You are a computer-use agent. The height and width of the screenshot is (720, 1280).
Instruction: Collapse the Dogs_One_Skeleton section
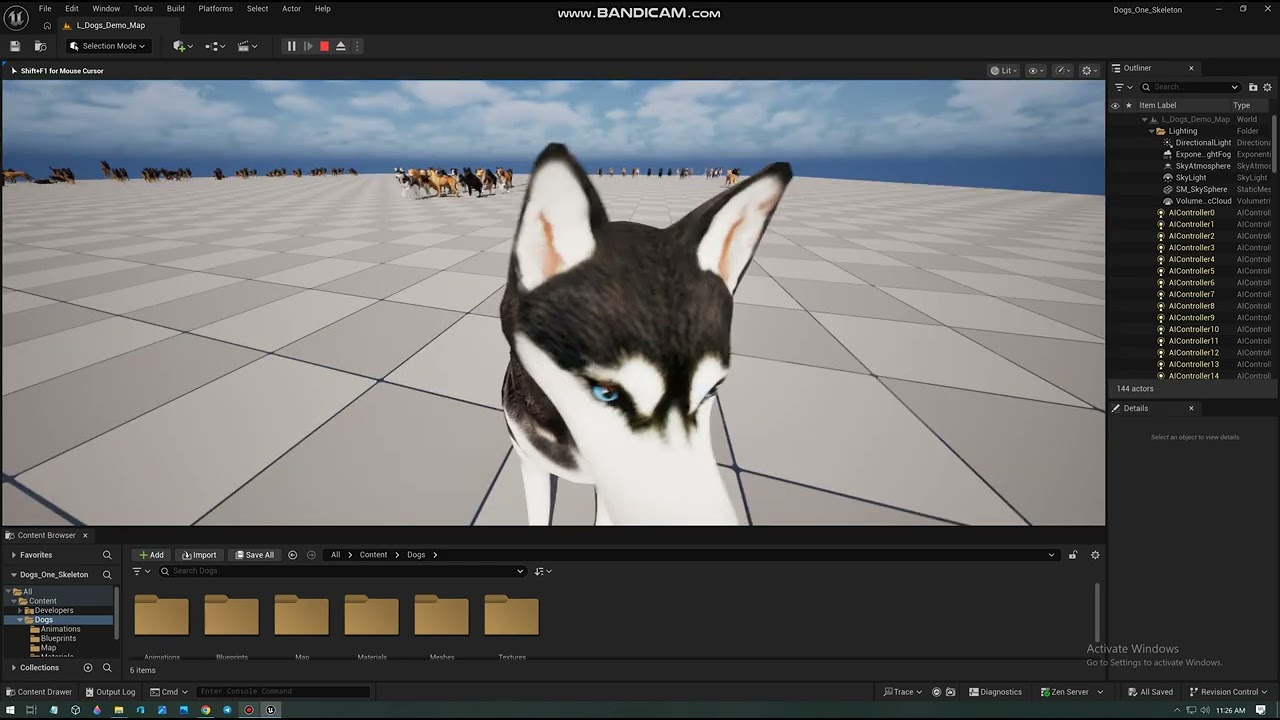pyautogui.click(x=13, y=575)
